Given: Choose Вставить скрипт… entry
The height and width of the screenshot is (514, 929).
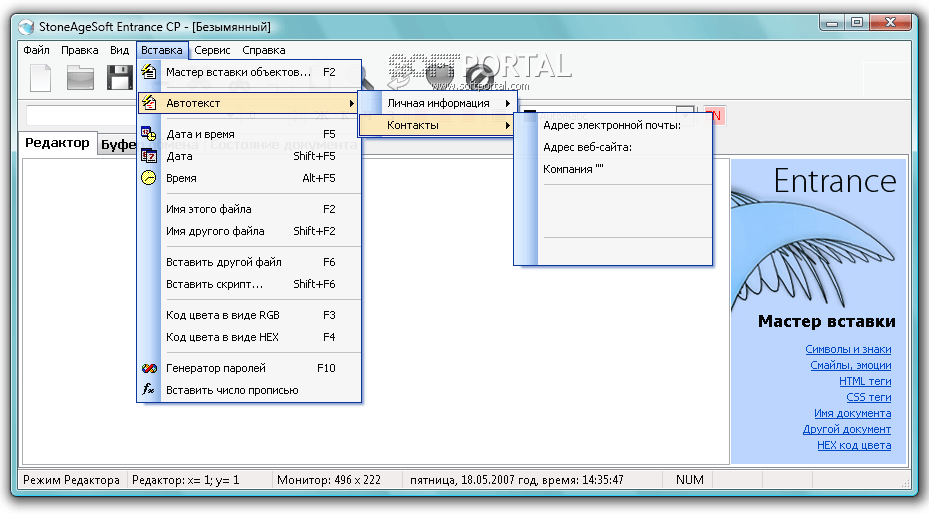Looking at the screenshot, I should (249, 284).
